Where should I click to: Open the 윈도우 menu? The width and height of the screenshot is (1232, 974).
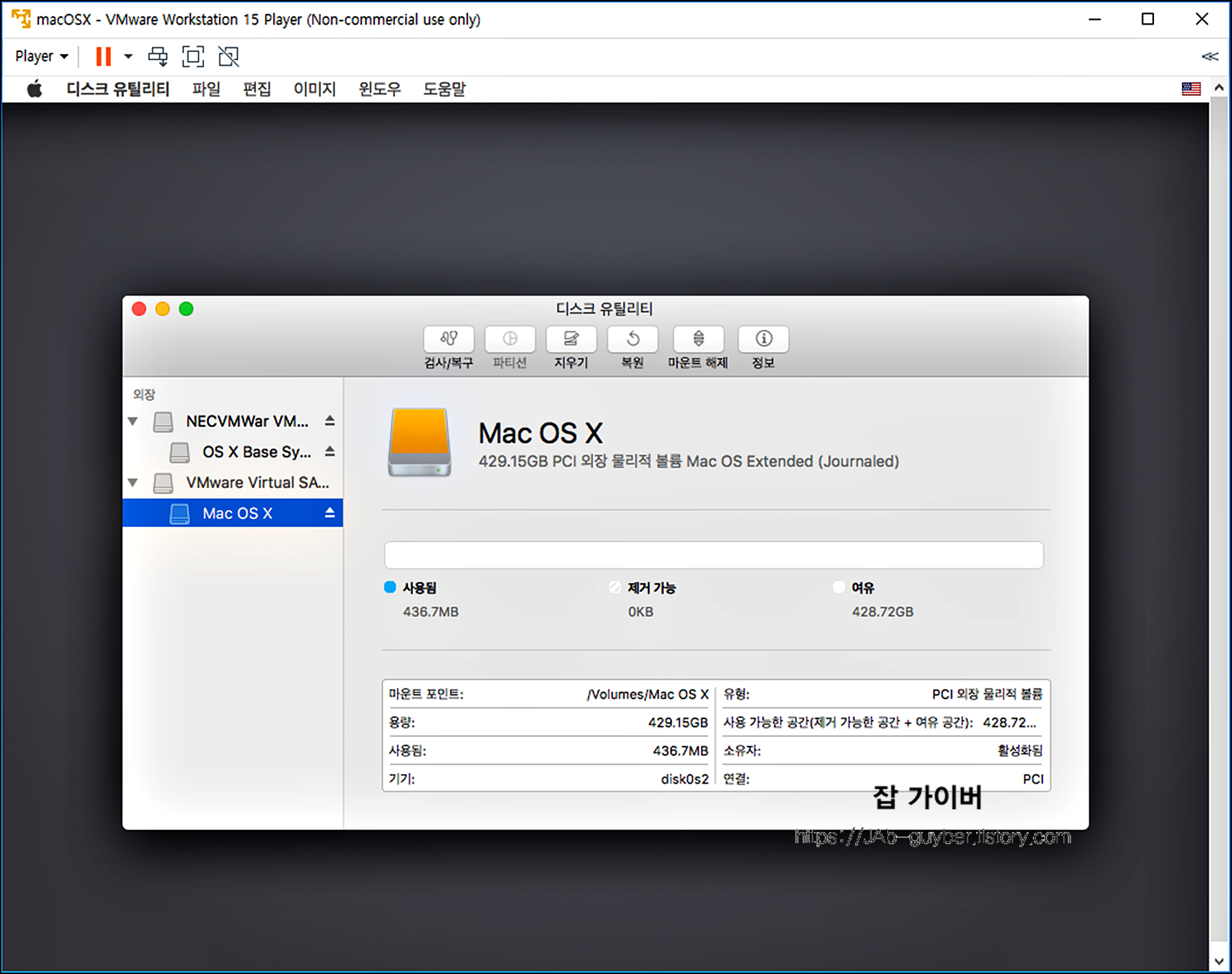[x=380, y=89]
